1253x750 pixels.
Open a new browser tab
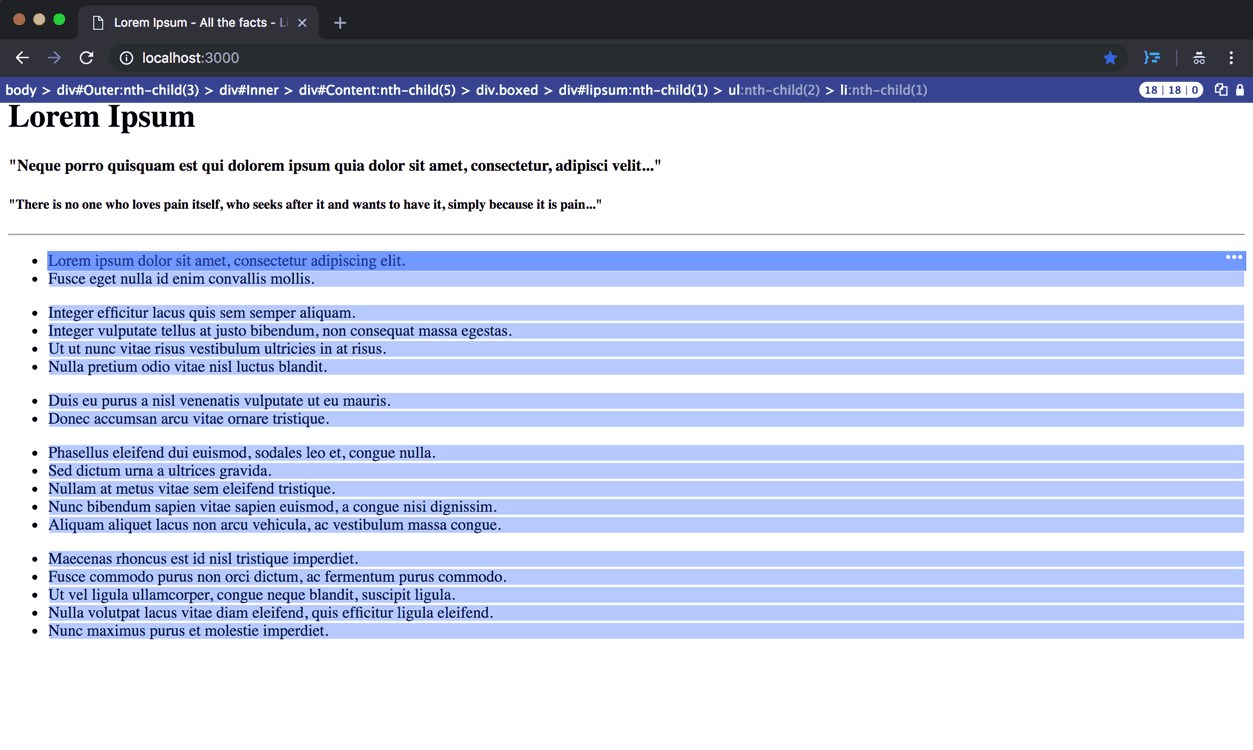(x=340, y=22)
